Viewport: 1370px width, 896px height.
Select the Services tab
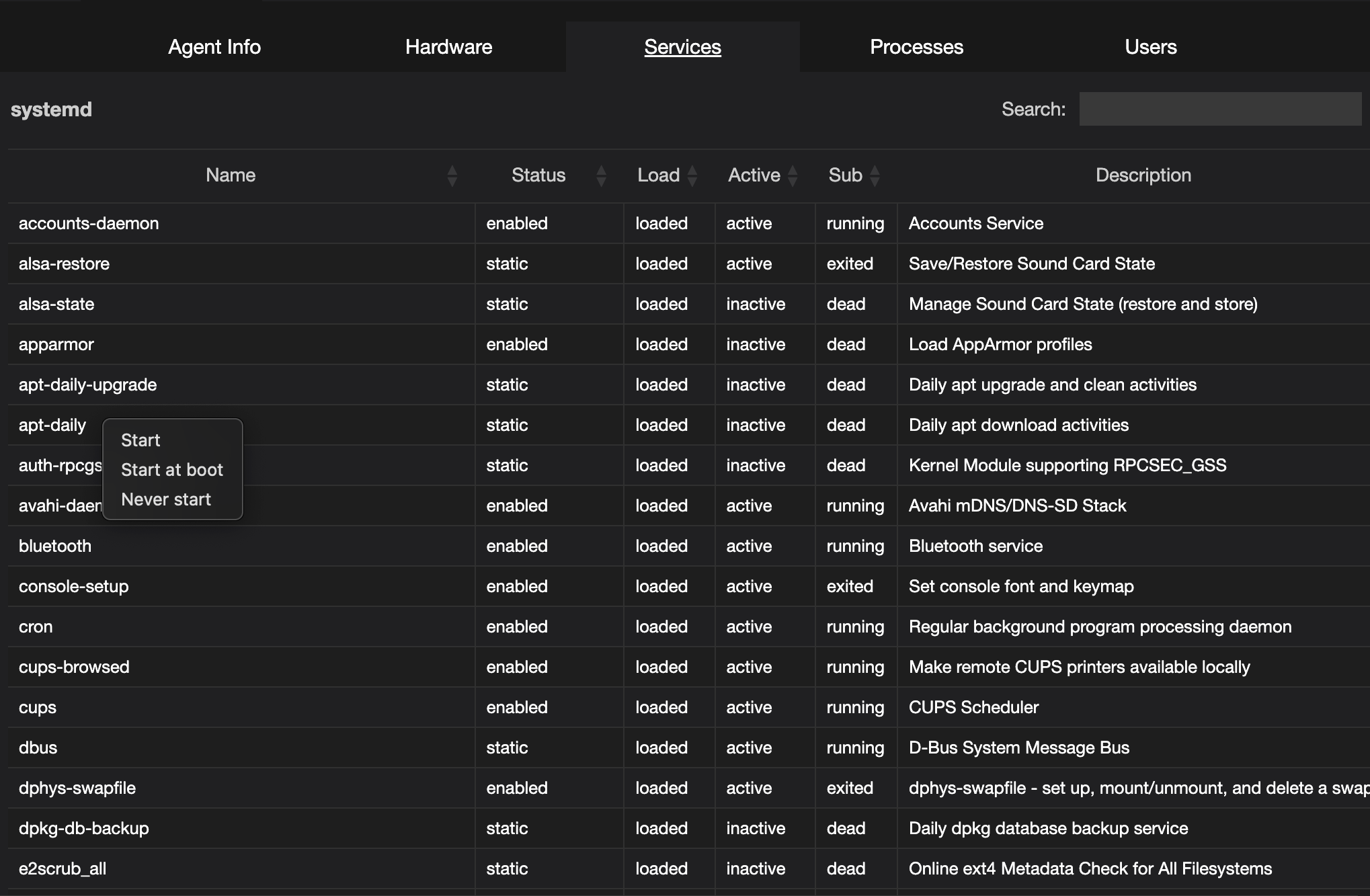682,47
